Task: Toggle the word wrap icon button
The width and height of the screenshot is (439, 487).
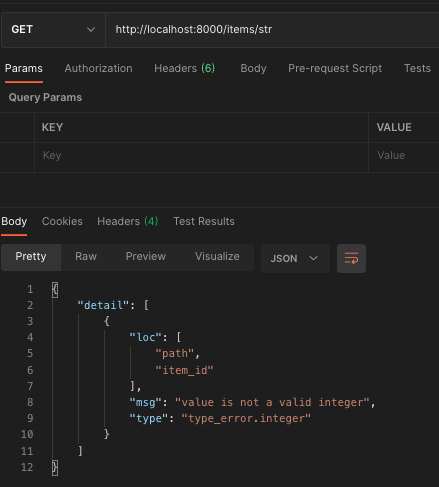Action: coord(351,258)
